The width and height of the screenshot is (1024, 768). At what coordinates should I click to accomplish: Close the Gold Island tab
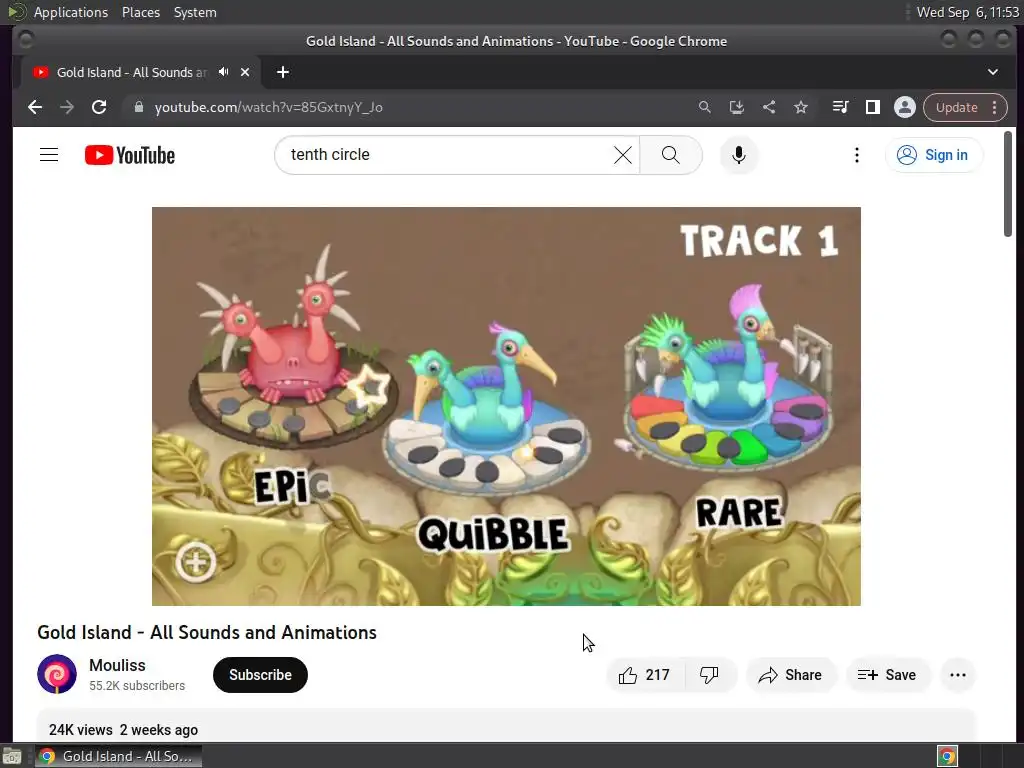point(245,72)
